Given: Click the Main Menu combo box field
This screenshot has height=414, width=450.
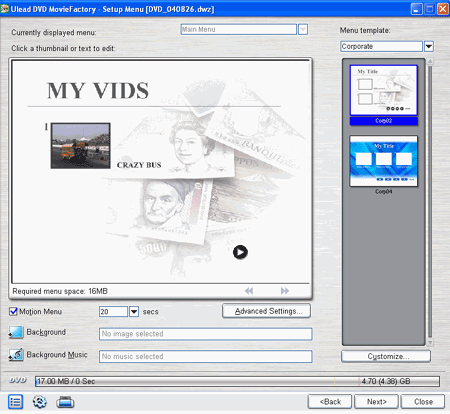Looking at the screenshot, I should coord(239,29).
